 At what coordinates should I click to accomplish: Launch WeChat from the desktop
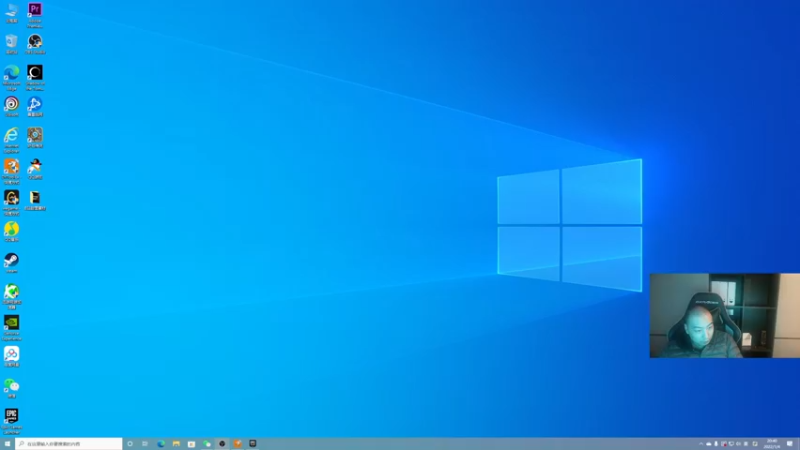click(11, 388)
